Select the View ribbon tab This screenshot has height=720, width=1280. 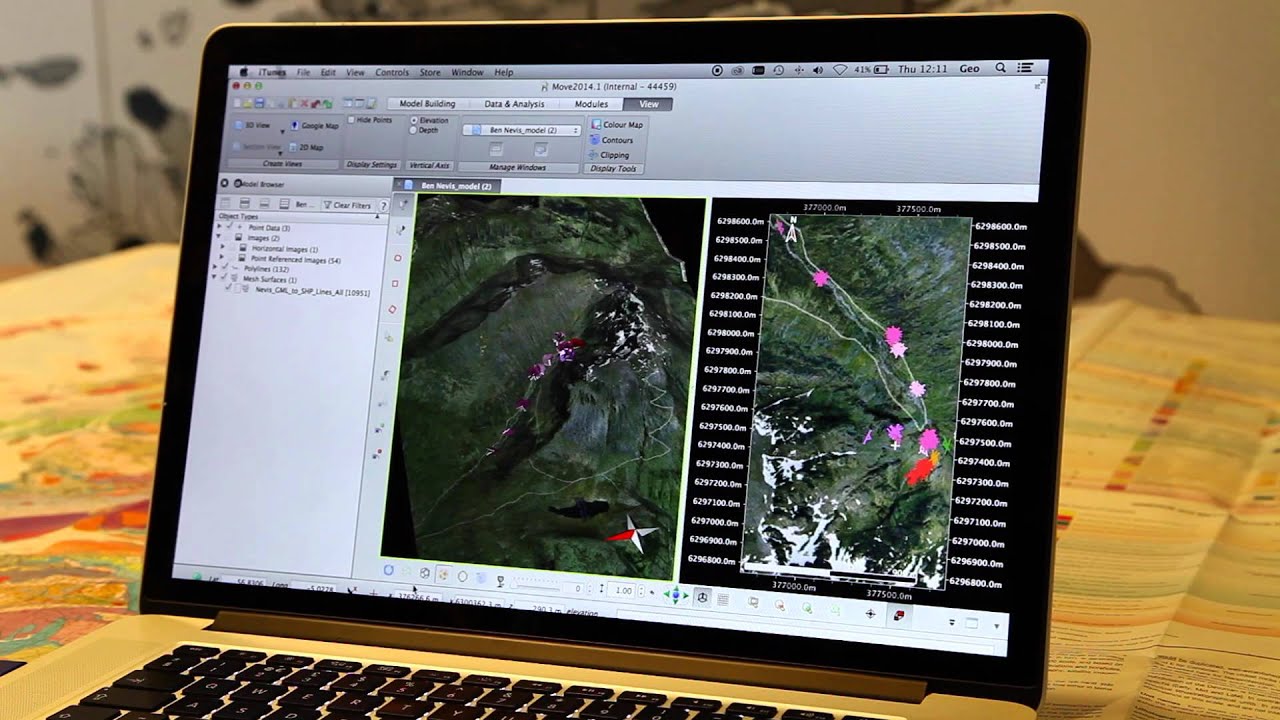coord(649,104)
